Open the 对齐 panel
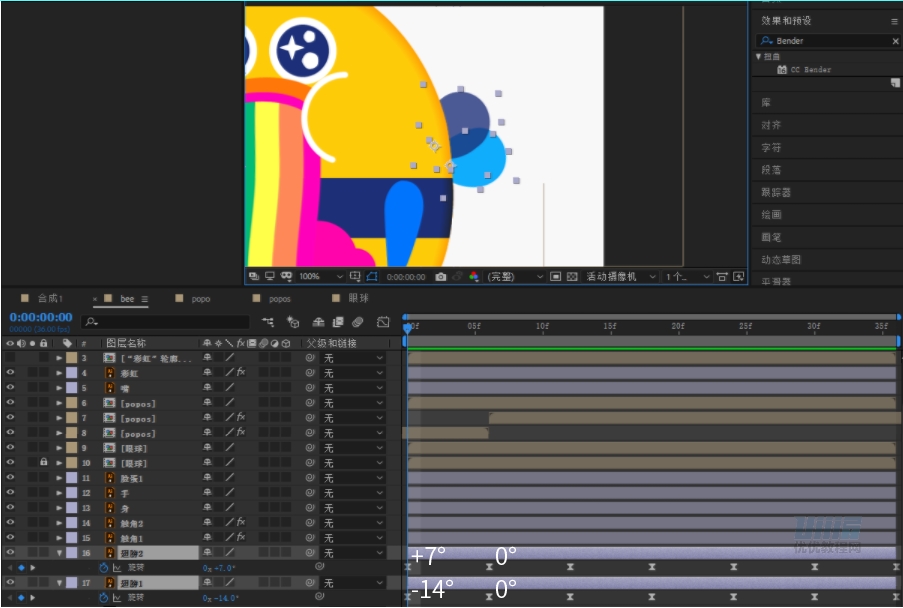903x608 pixels. 771,125
